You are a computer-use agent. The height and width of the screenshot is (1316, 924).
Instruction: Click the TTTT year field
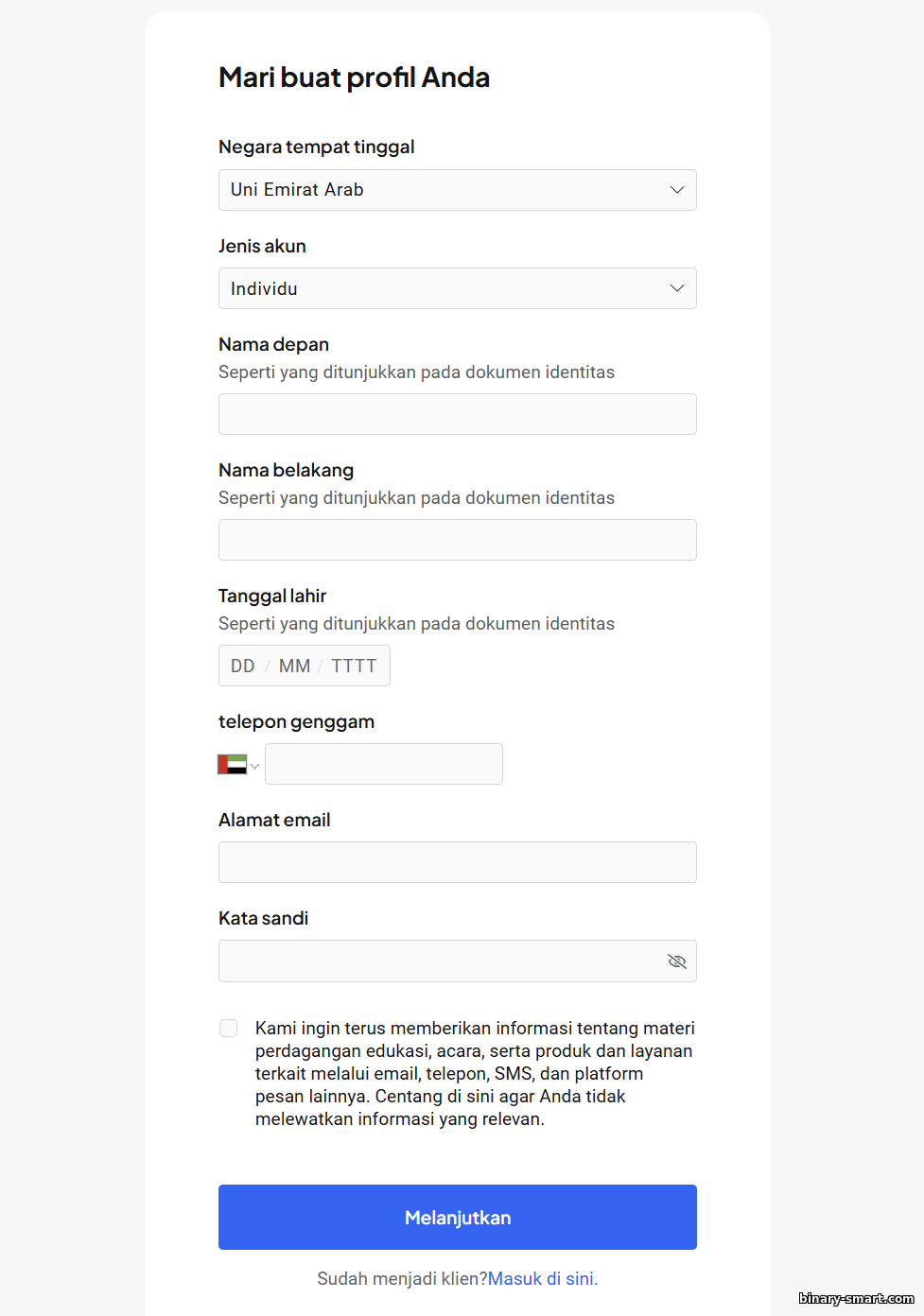pyautogui.click(x=354, y=666)
